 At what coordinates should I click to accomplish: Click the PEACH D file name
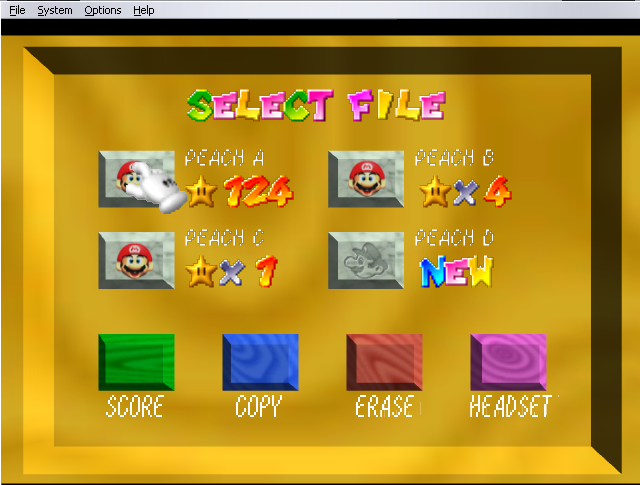coord(454,238)
